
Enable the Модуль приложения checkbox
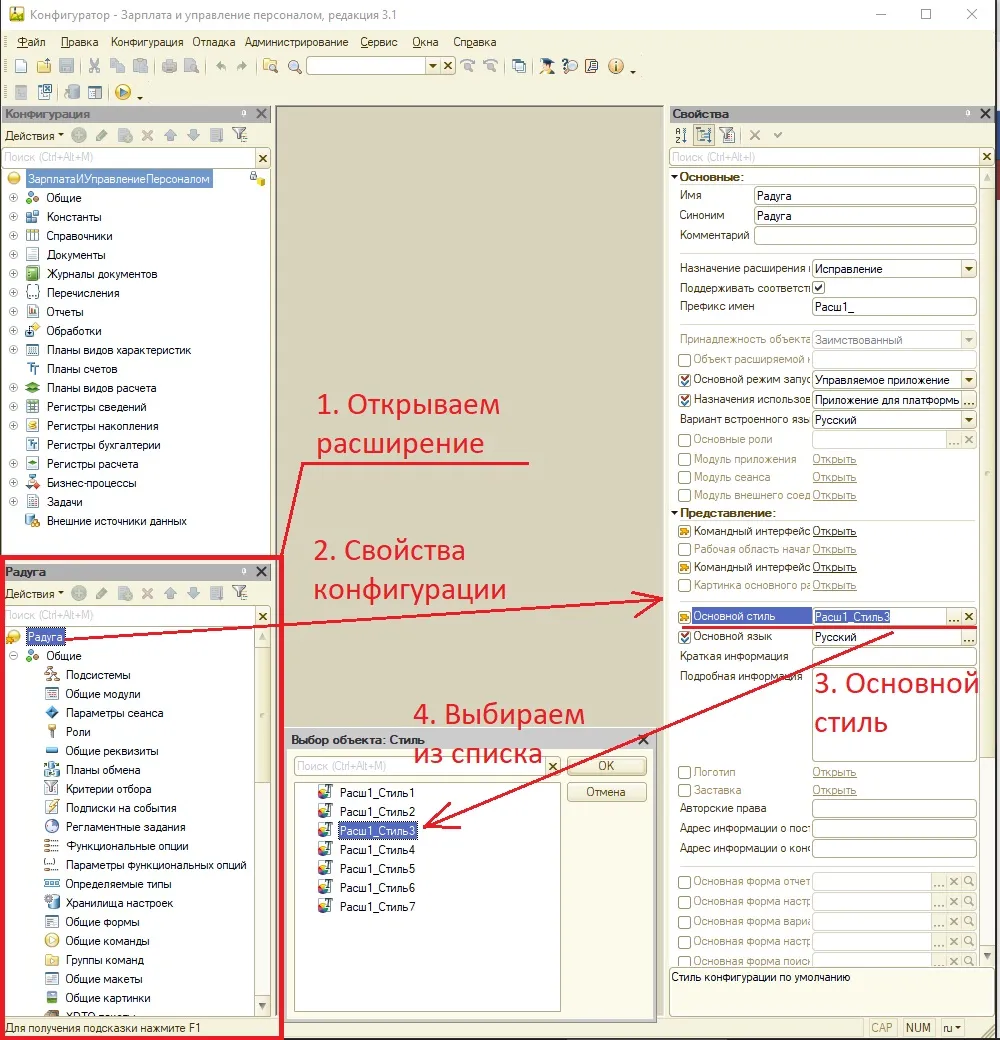tap(685, 460)
